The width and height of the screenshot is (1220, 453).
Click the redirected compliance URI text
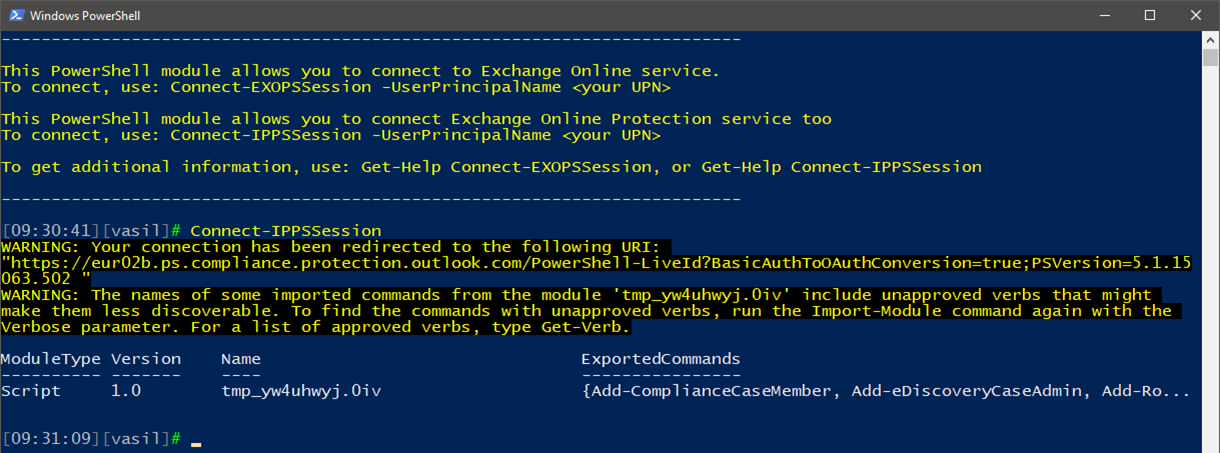(596, 269)
